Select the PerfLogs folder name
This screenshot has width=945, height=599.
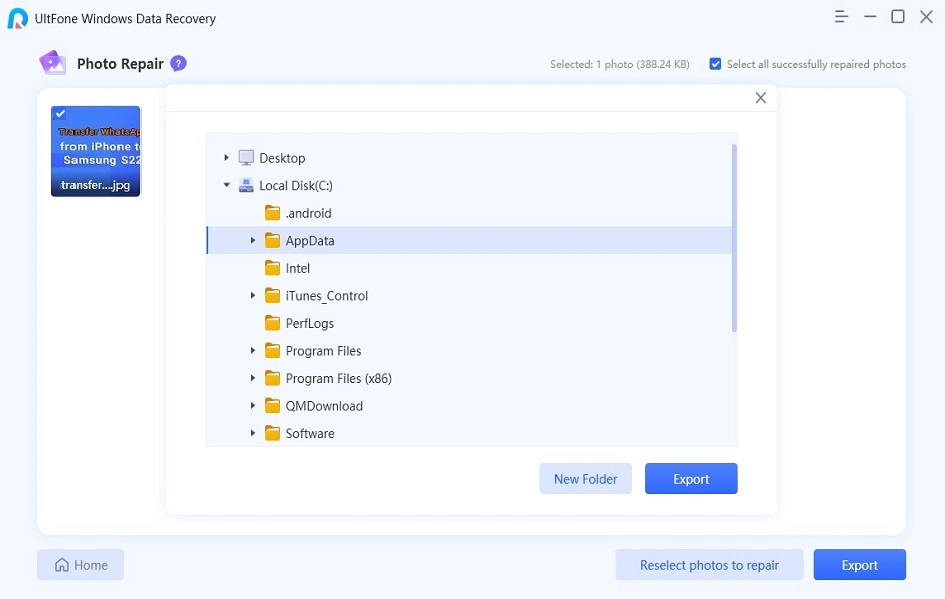[x=310, y=324]
